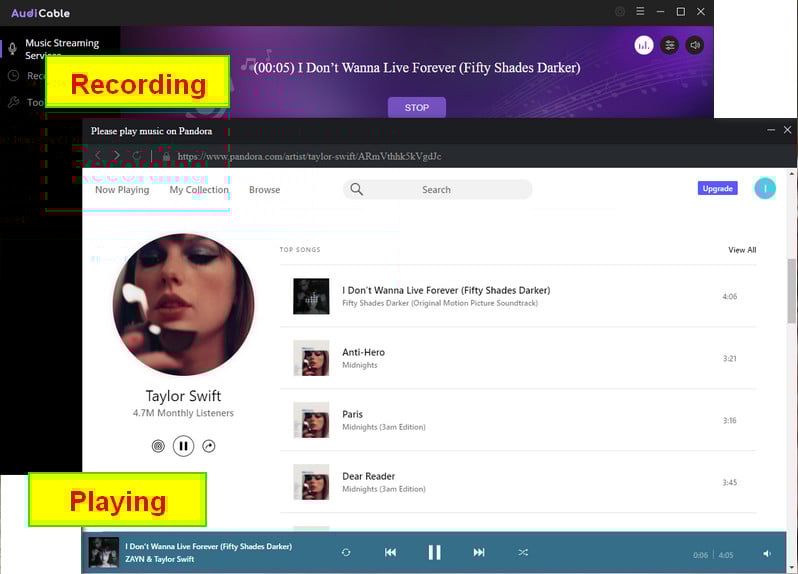Click the clock icon in AudiCable sidebar
Screen dimensions: 798x574
[x=13, y=76]
